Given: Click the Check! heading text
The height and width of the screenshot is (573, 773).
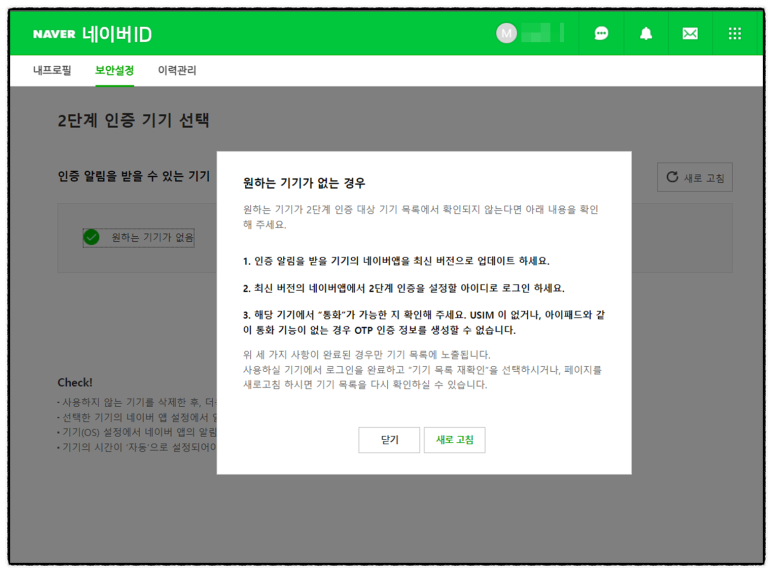Looking at the screenshot, I should coord(75,383).
